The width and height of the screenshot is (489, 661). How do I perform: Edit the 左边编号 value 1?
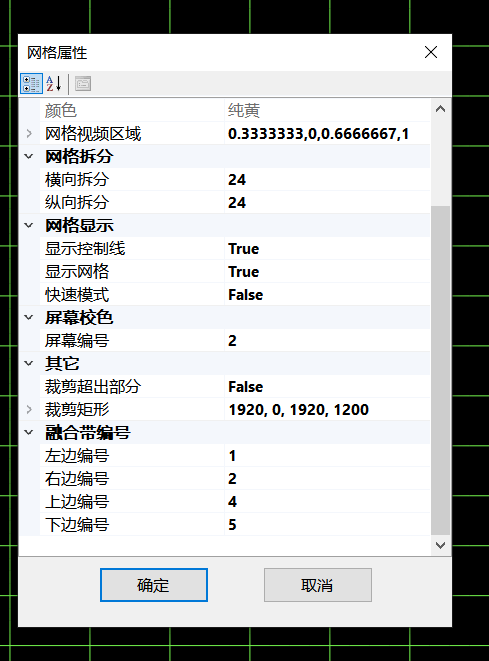327,455
